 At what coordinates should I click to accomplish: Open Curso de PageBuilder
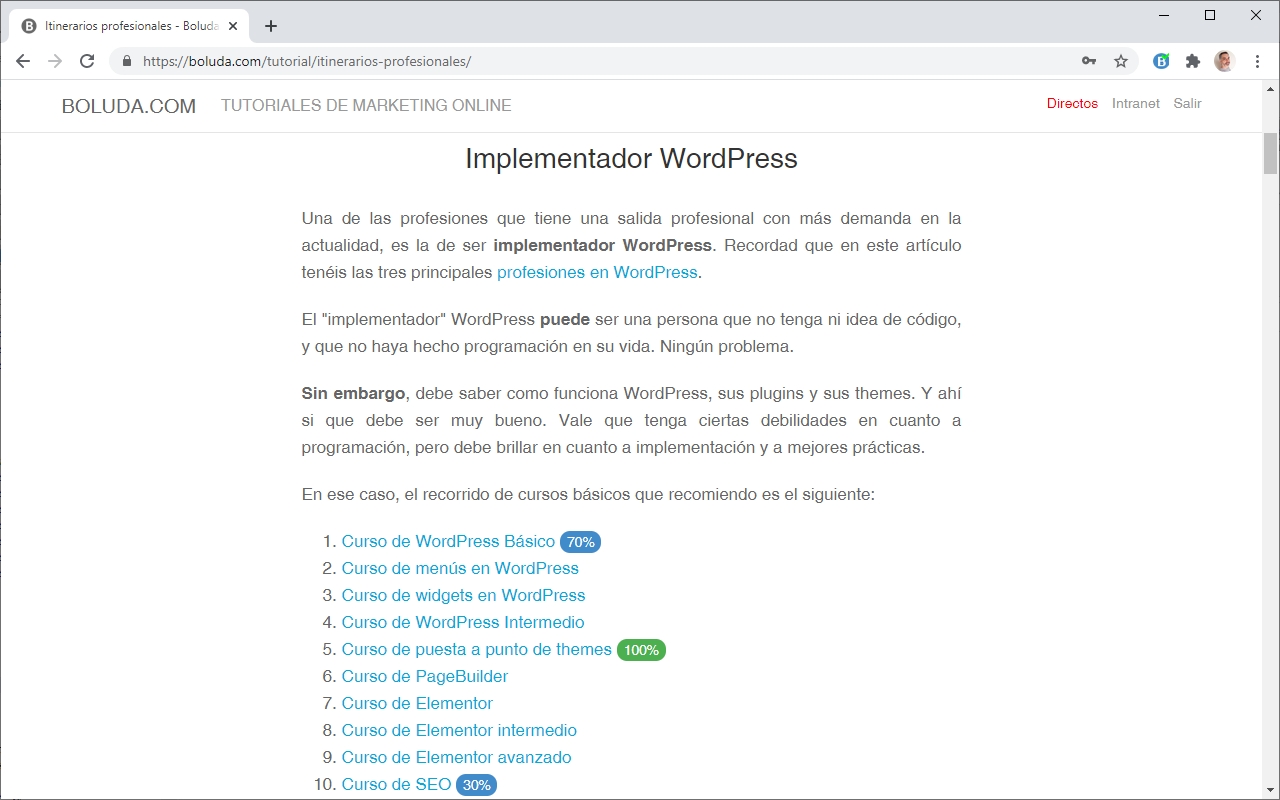tap(425, 676)
